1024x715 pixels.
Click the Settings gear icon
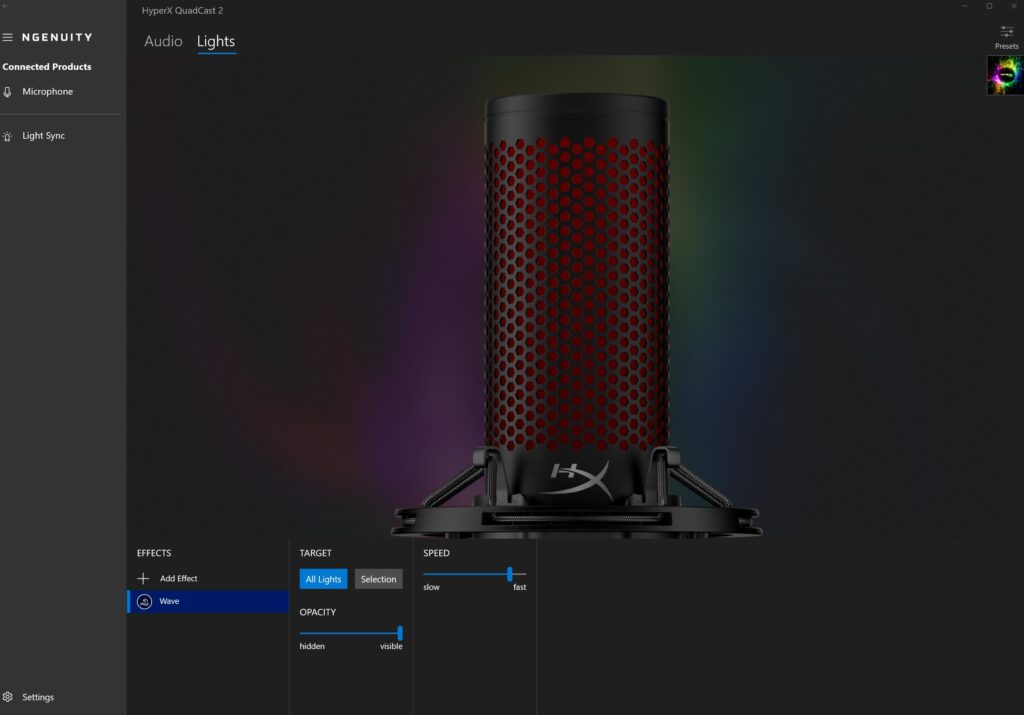[x=8, y=697]
